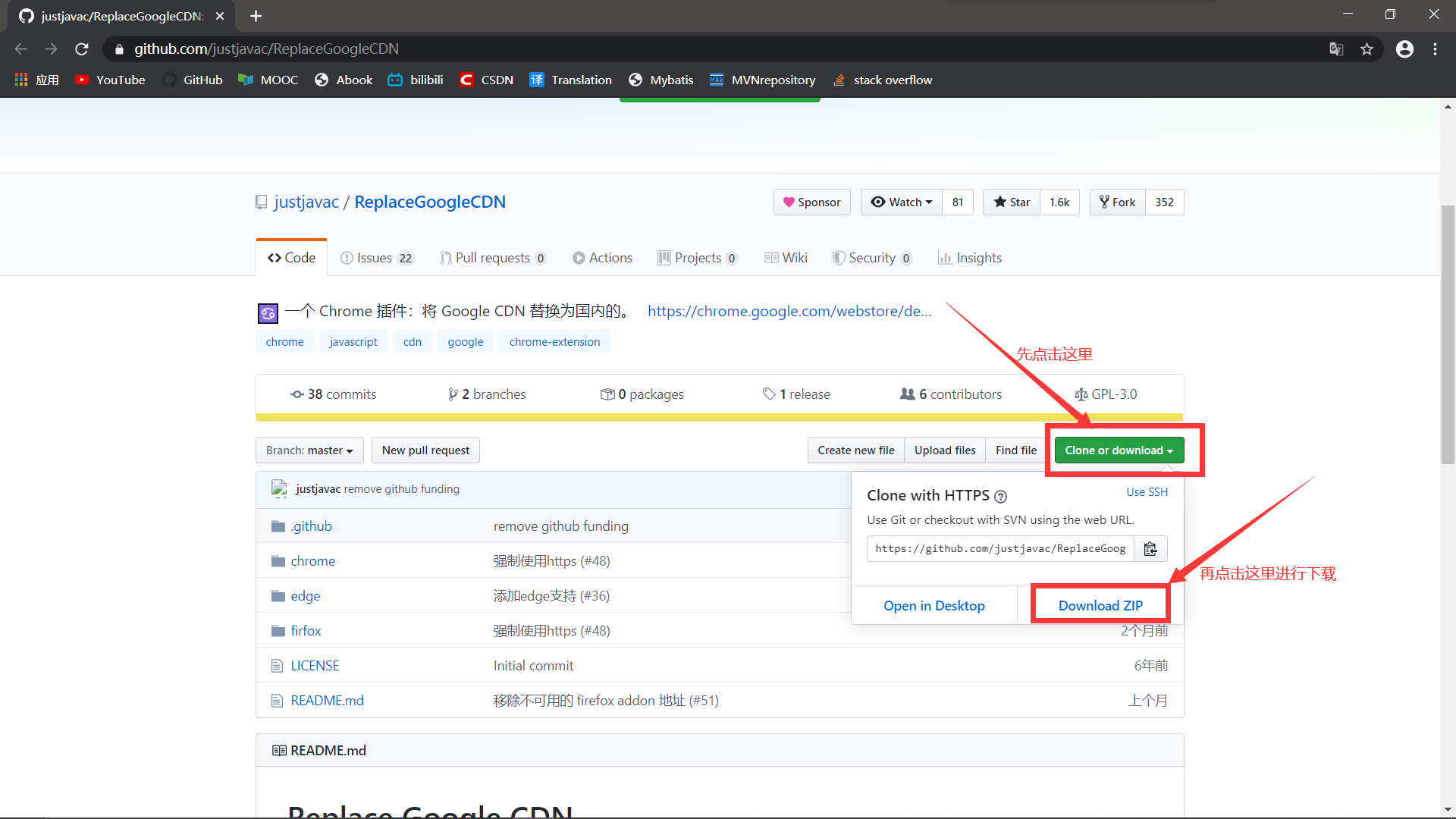Switch to the Issues tab

pos(377,258)
